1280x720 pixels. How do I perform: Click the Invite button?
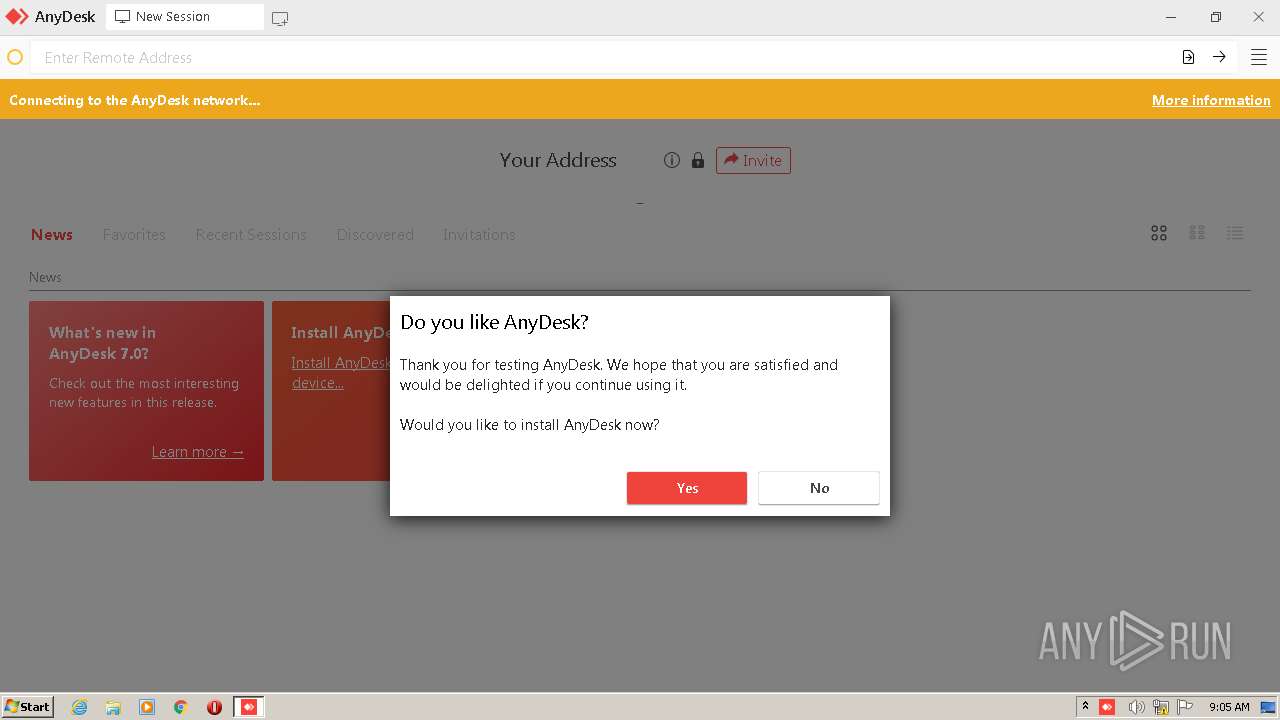coord(753,160)
